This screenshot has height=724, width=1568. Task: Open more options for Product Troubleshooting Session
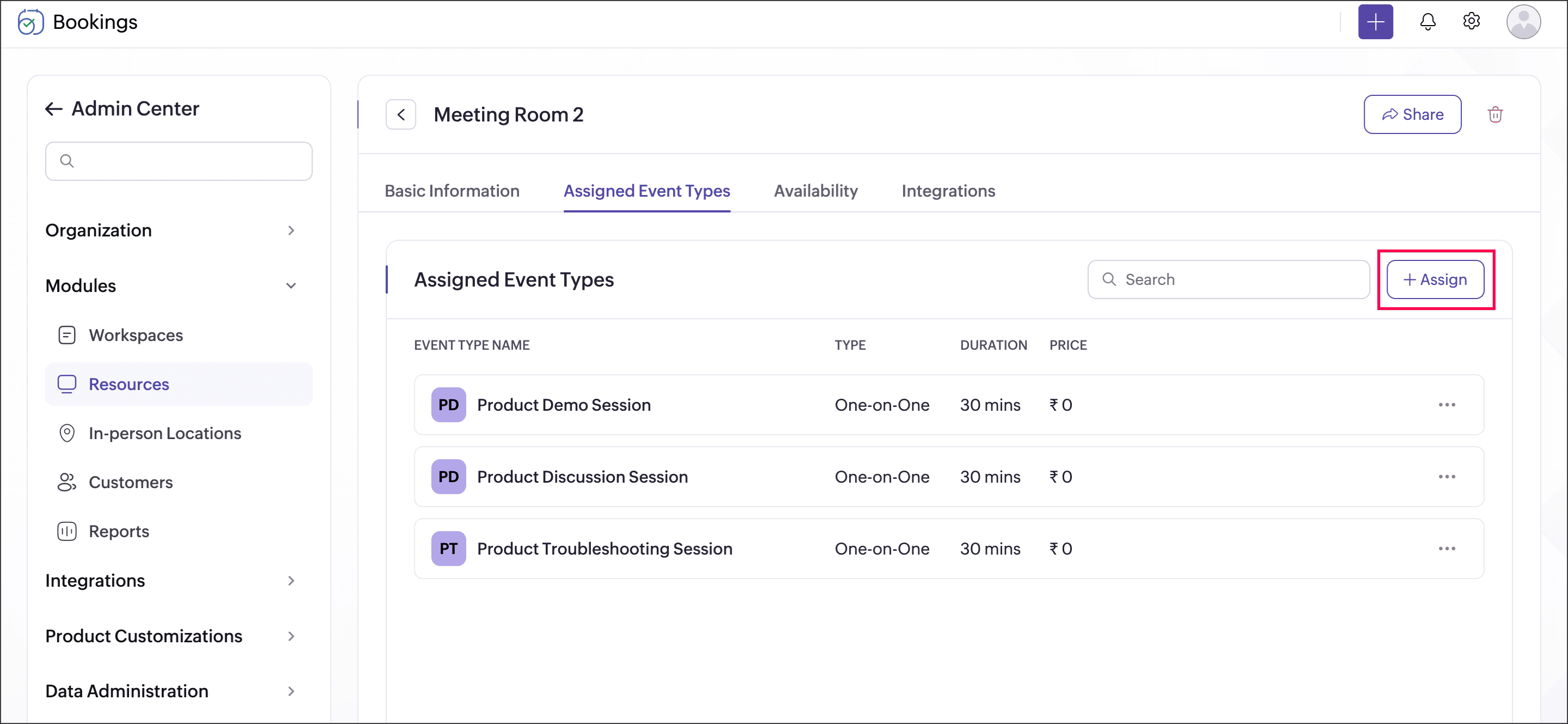coord(1446,549)
